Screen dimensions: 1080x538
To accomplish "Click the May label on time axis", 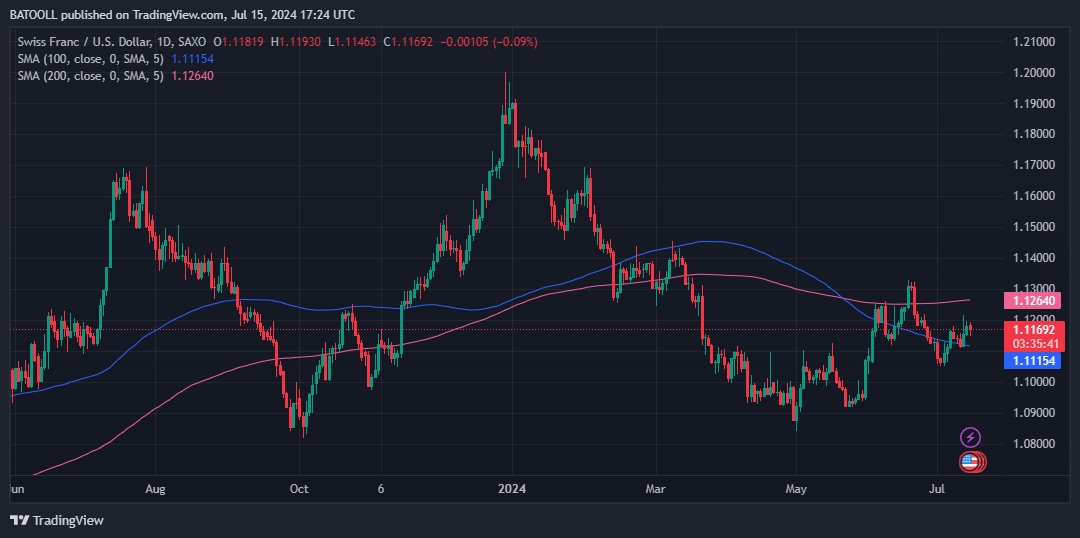I will click(x=796, y=489).
